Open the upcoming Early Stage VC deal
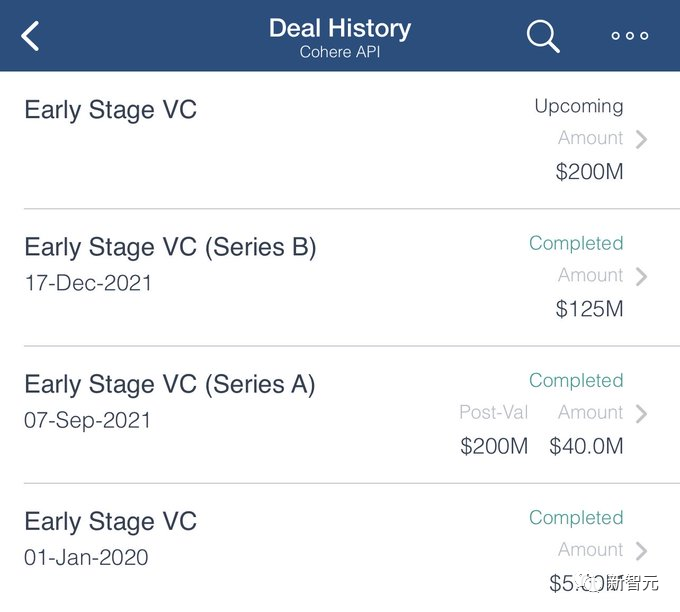The image size is (680, 612). (x=111, y=110)
